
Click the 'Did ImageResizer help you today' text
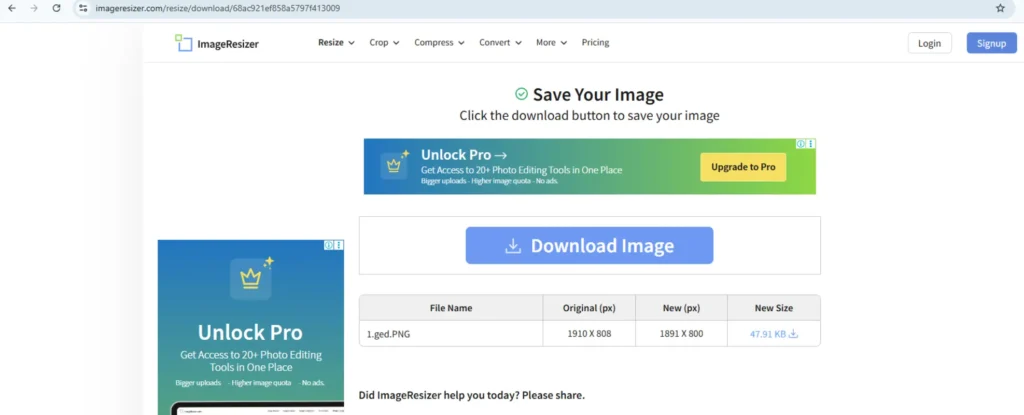(472, 395)
